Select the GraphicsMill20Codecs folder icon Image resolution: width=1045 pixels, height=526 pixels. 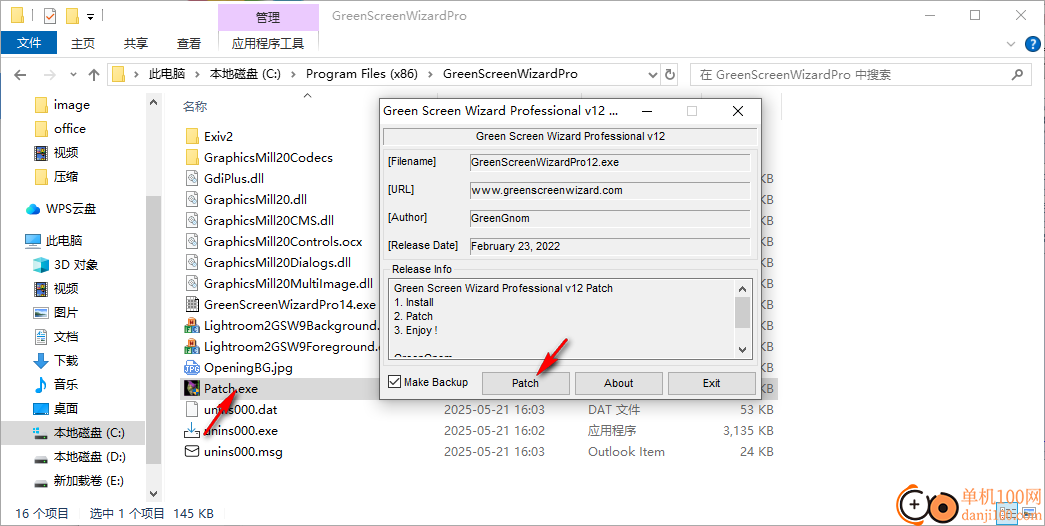tap(192, 157)
